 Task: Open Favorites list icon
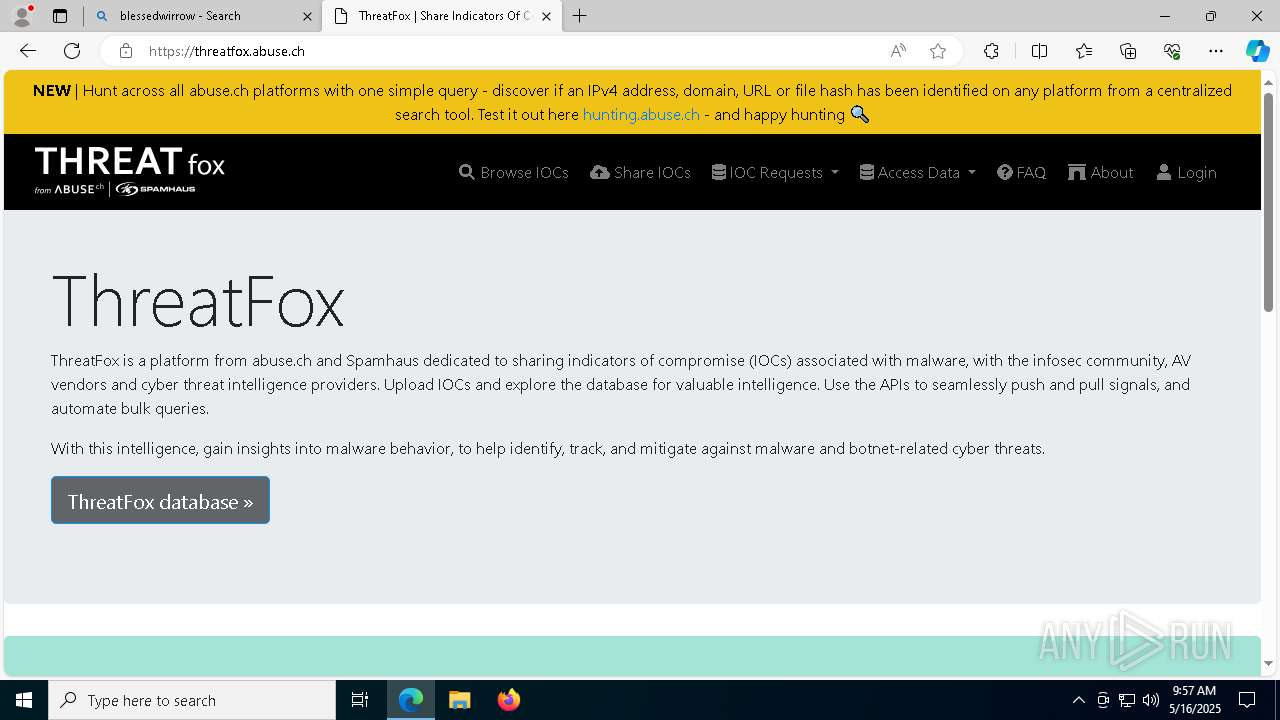click(1084, 51)
